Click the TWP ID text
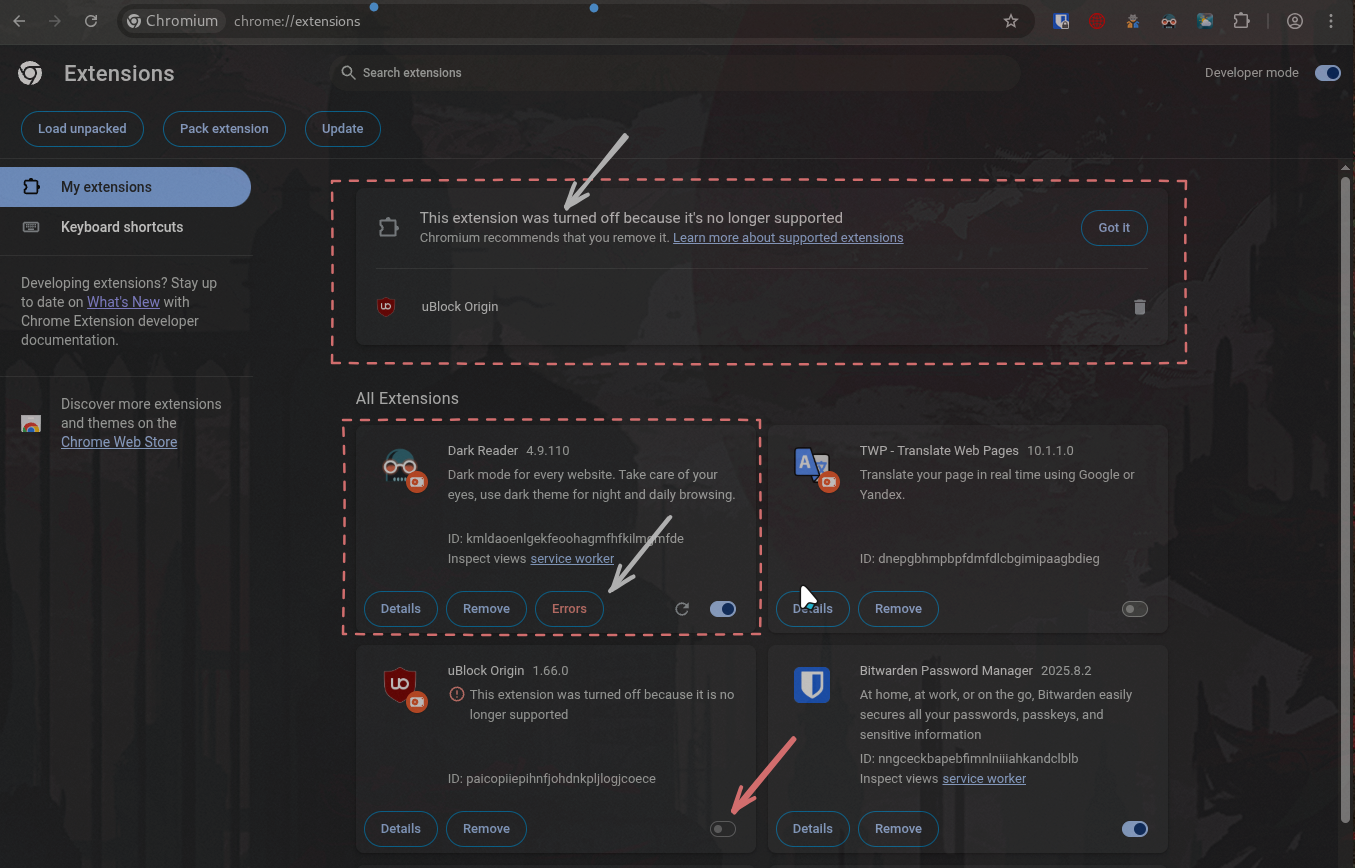1355x868 pixels. pos(980,559)
